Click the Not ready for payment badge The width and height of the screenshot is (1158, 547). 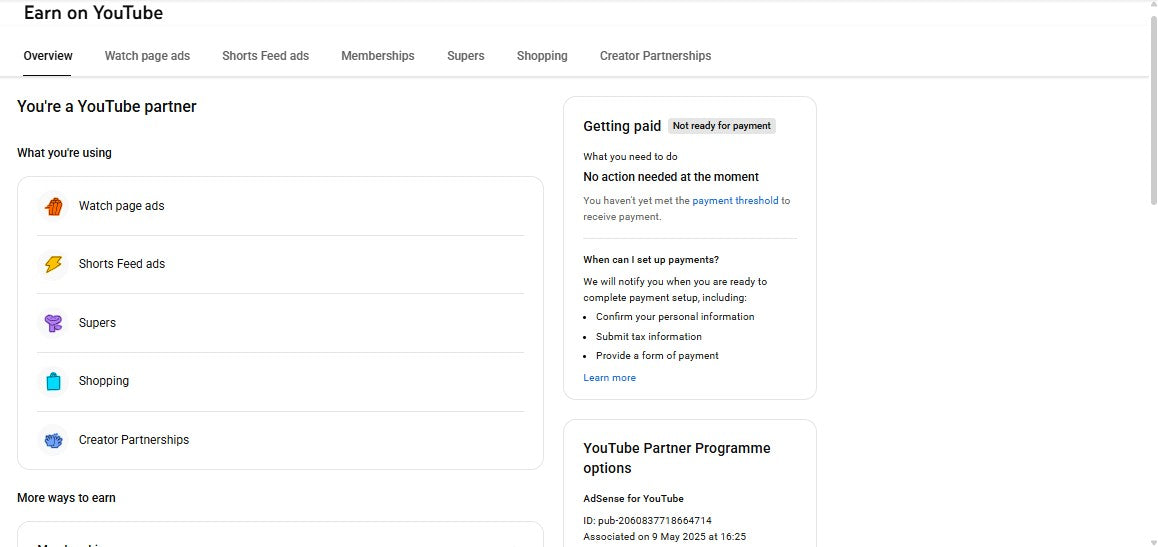(722, 125)
